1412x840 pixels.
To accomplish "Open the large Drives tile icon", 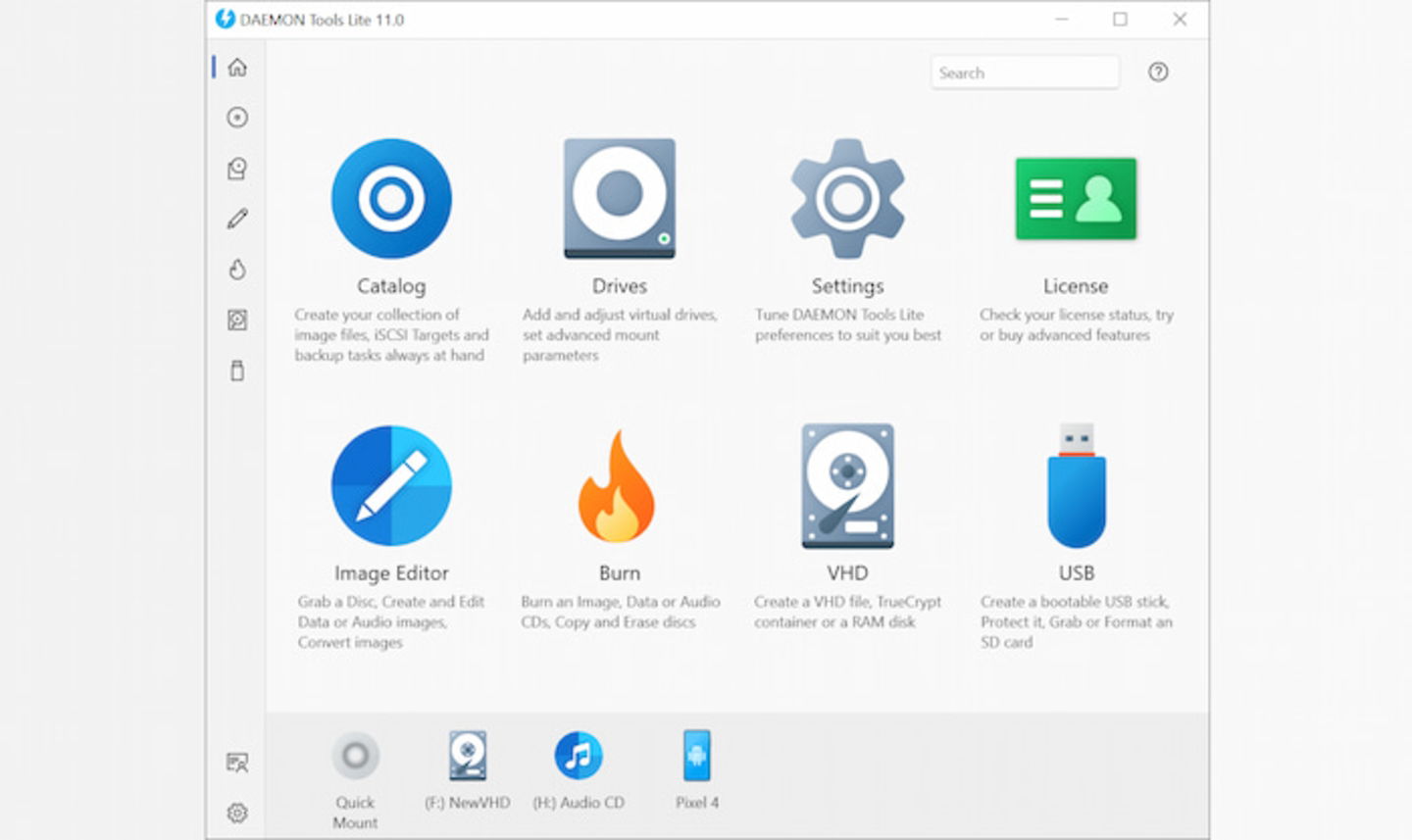I will tap(620, 199).
